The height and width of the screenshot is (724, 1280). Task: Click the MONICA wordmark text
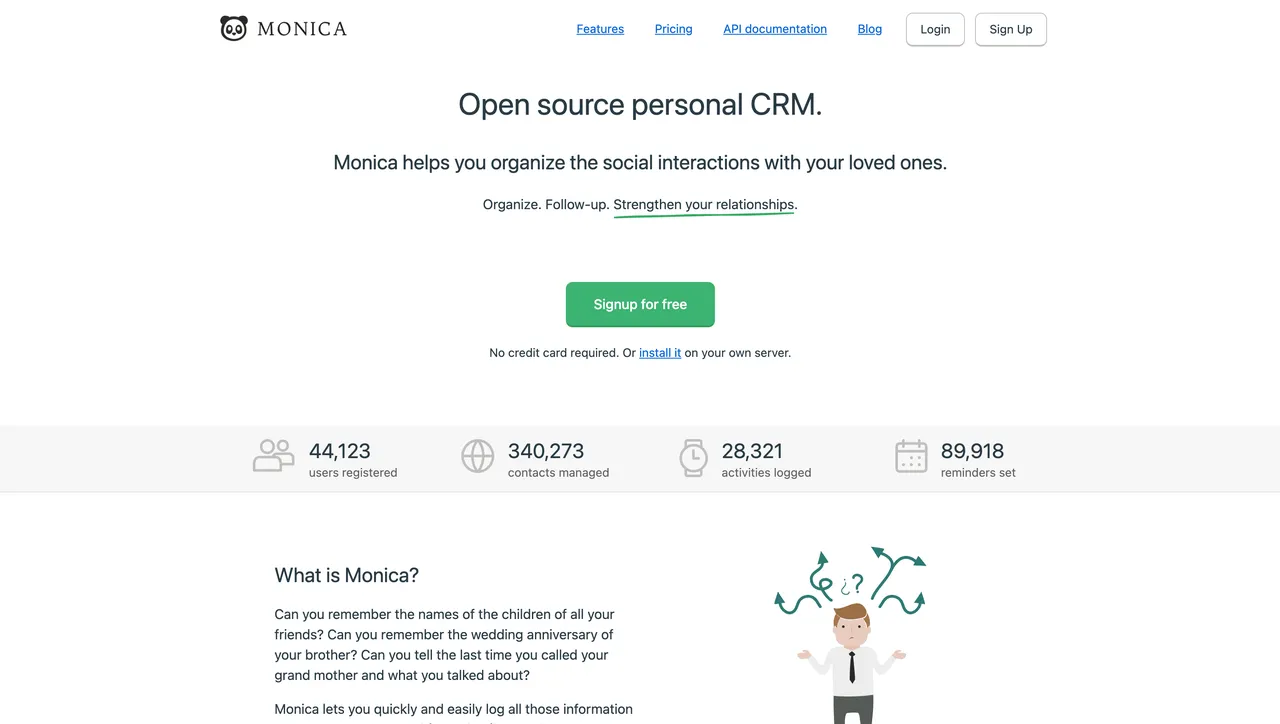(x=302, y=29)
